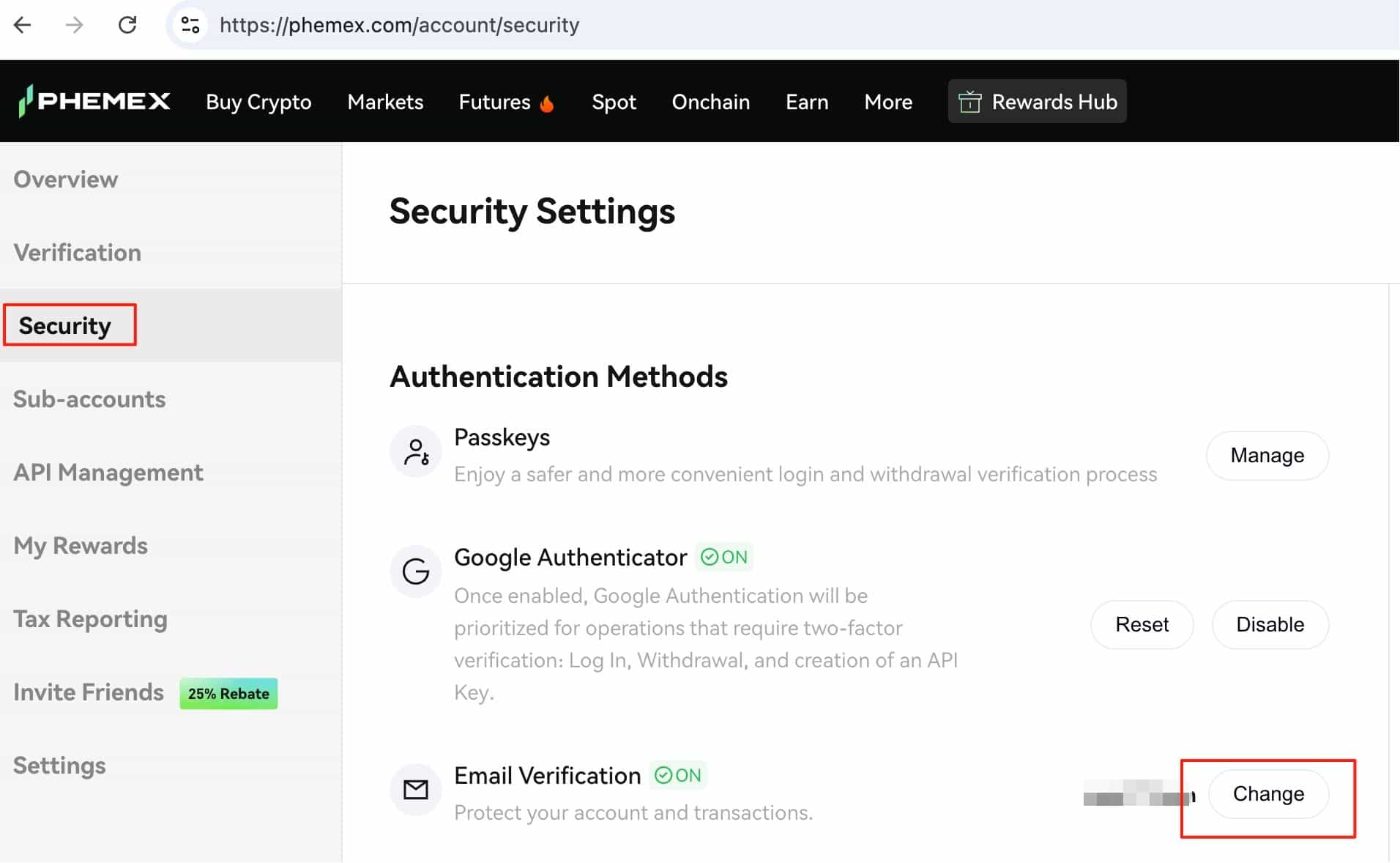
Task: Click Email Verification ON status badge
Action: click(x=677, y=776)
